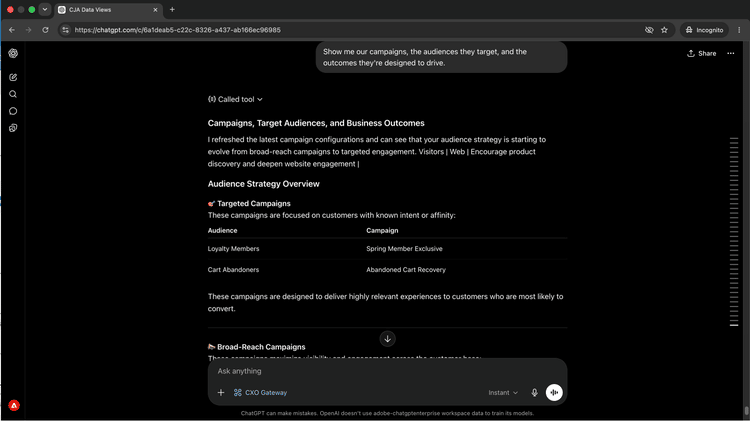Close the CJA Data Views tab
750x421 pixels.
point(155,10)
